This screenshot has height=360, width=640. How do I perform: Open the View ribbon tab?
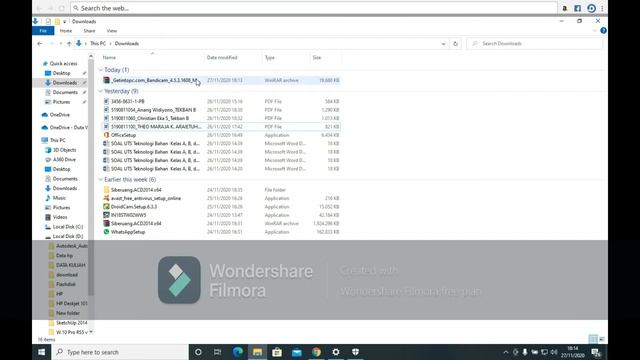coord(111,31)
